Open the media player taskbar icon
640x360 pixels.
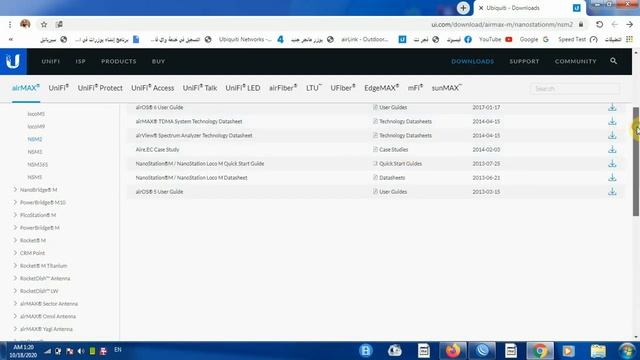click(x=568, y=351)
